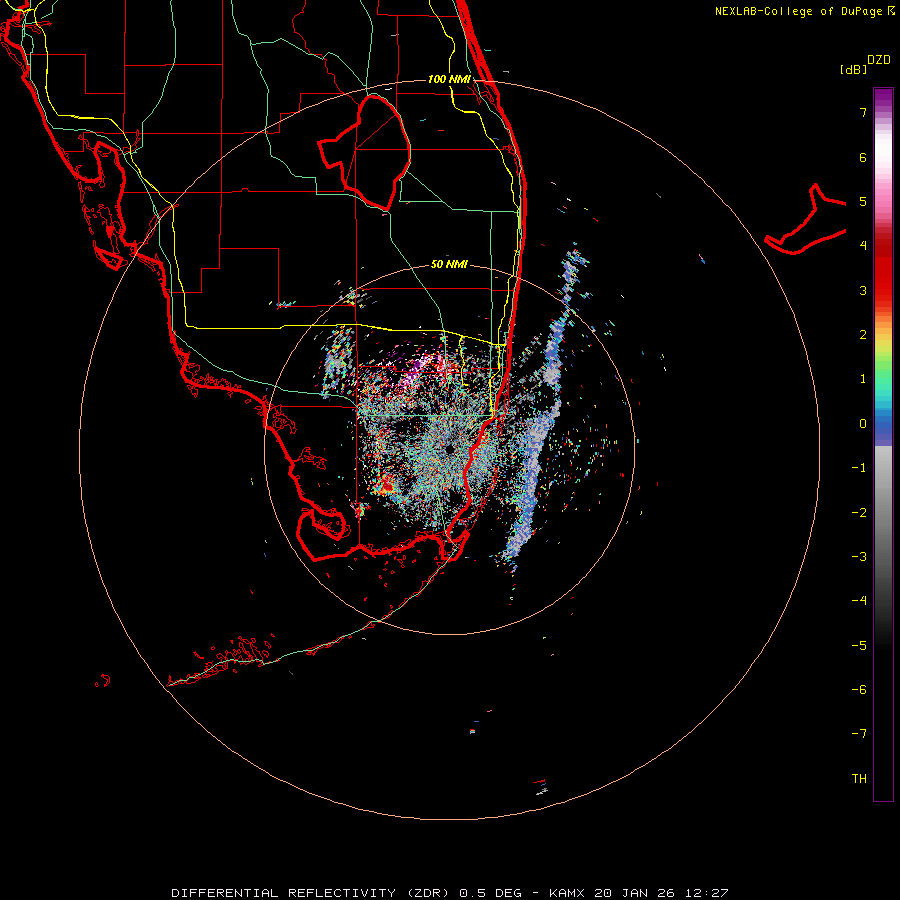Screen dimensions: 900x900
Task: Click the -1 value on the color scale
Action: (859, 468)
